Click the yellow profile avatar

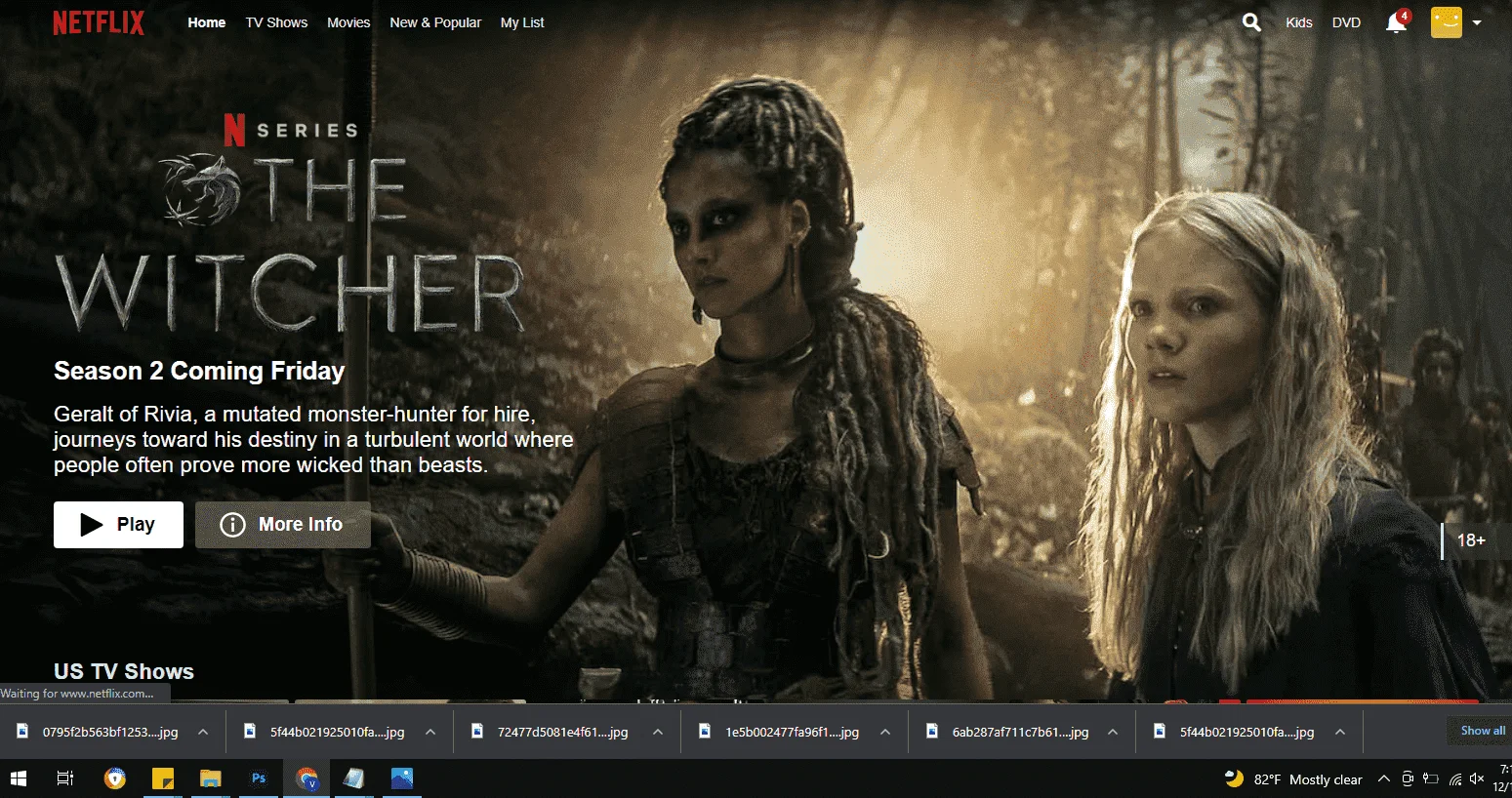(1447, 22)
